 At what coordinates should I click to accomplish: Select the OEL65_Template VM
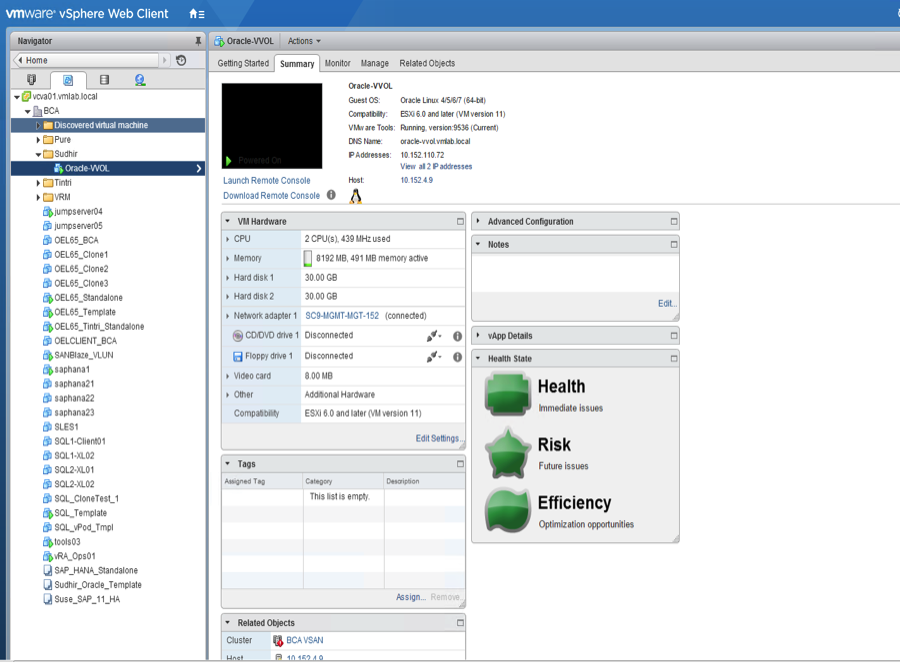(x=85, y=312)
